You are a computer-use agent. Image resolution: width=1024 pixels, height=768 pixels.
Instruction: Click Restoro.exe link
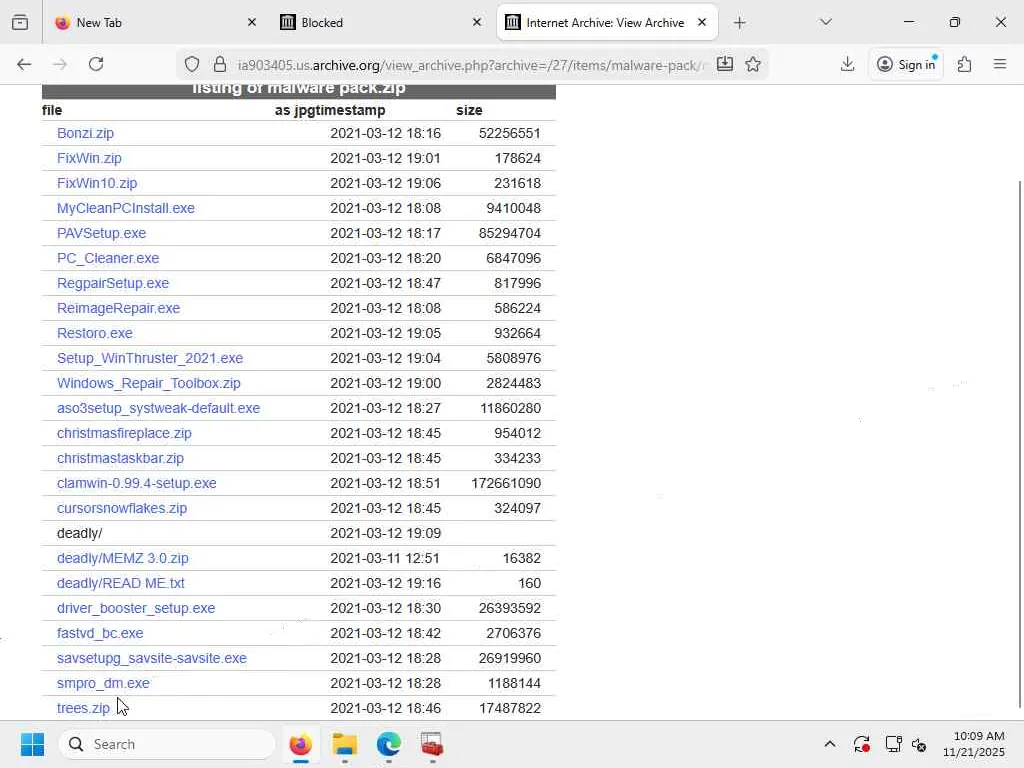click(95, 333)
